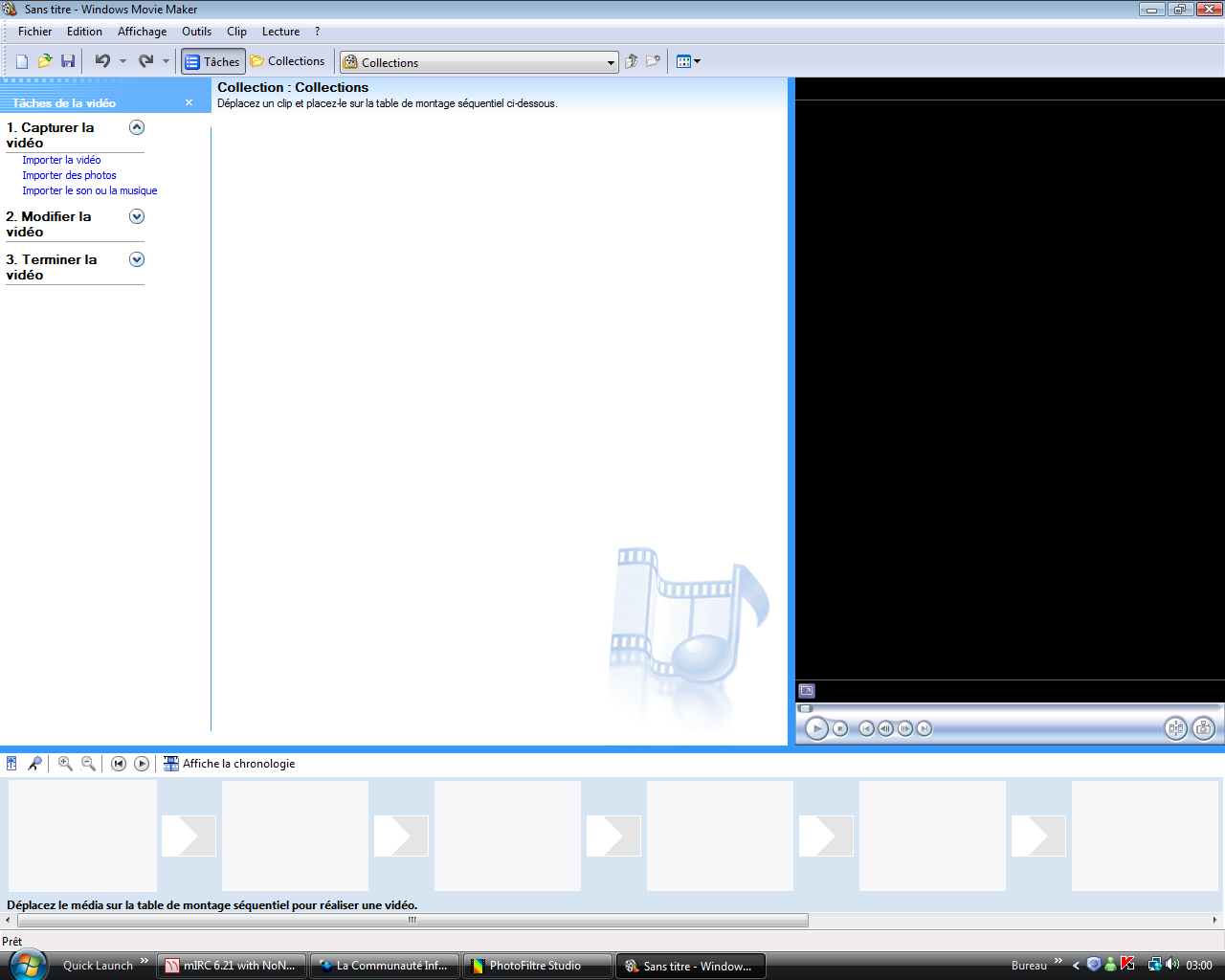Screen dimensions: 1225x980
Task: Click the Save project icon
Action: [68, 61]
